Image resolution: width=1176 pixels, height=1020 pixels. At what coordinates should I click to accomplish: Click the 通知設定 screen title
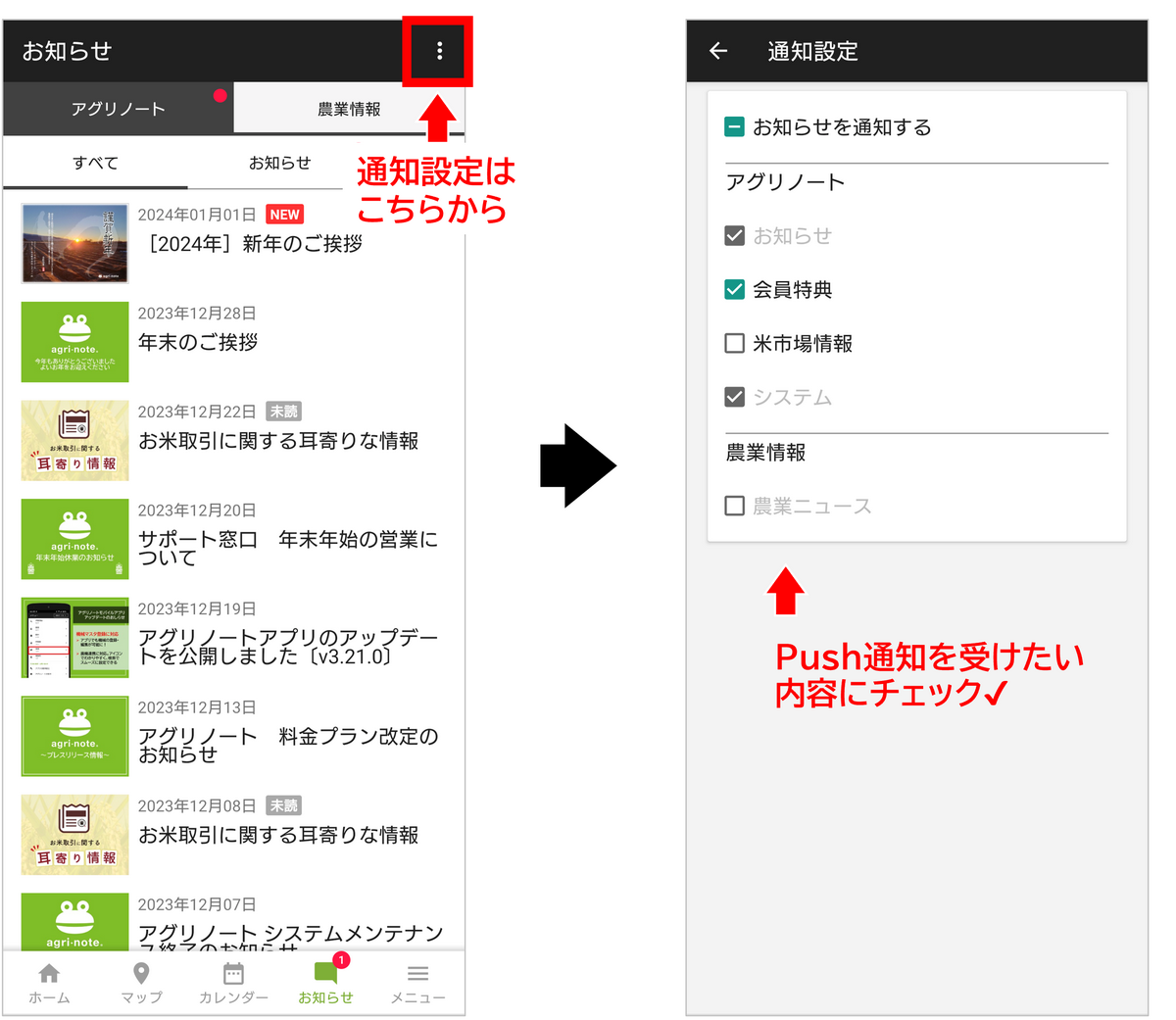[812, 51]
